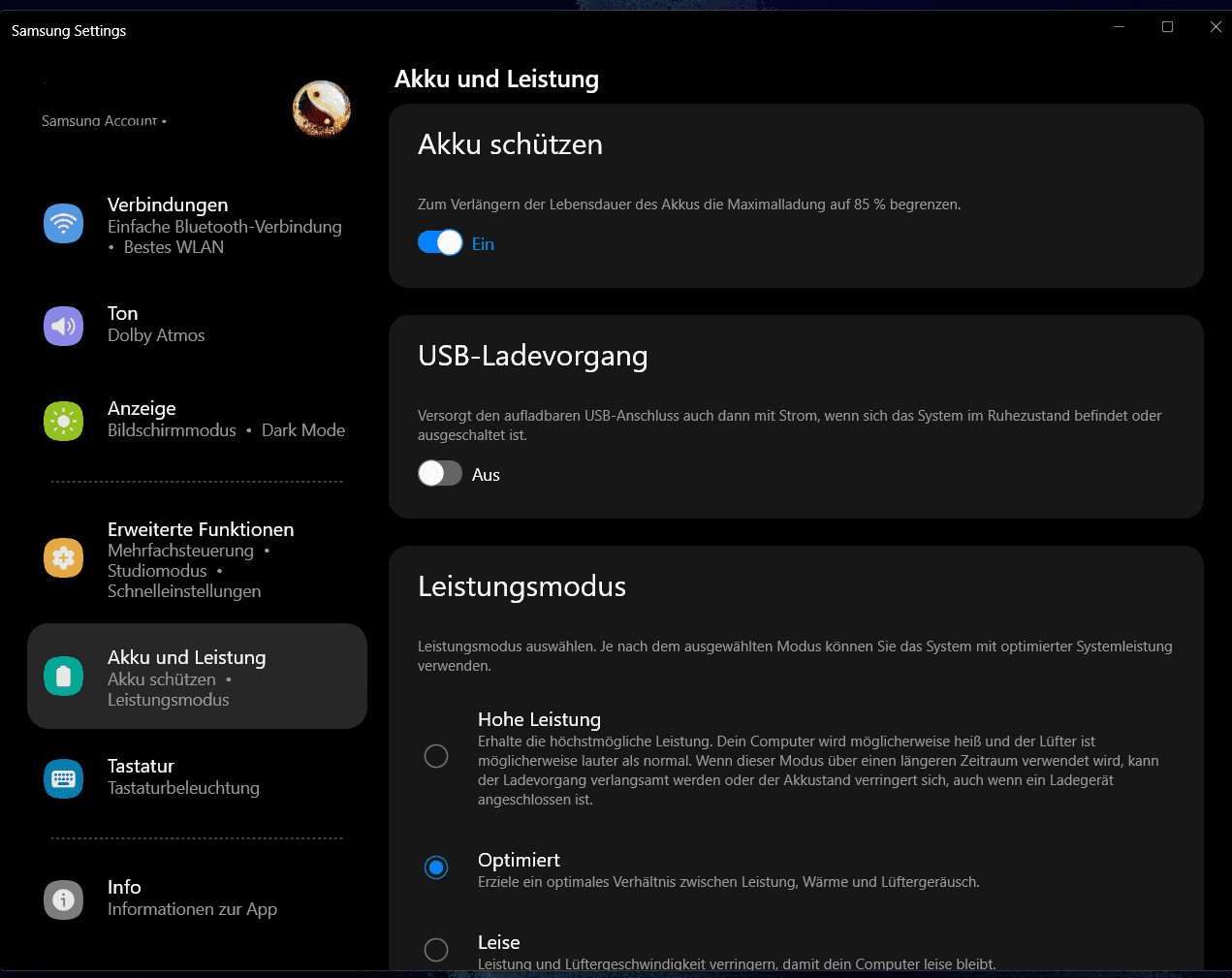
Task: Click the Wi-Fi Verbindungen icon
Action: click(x=64, y=224)
